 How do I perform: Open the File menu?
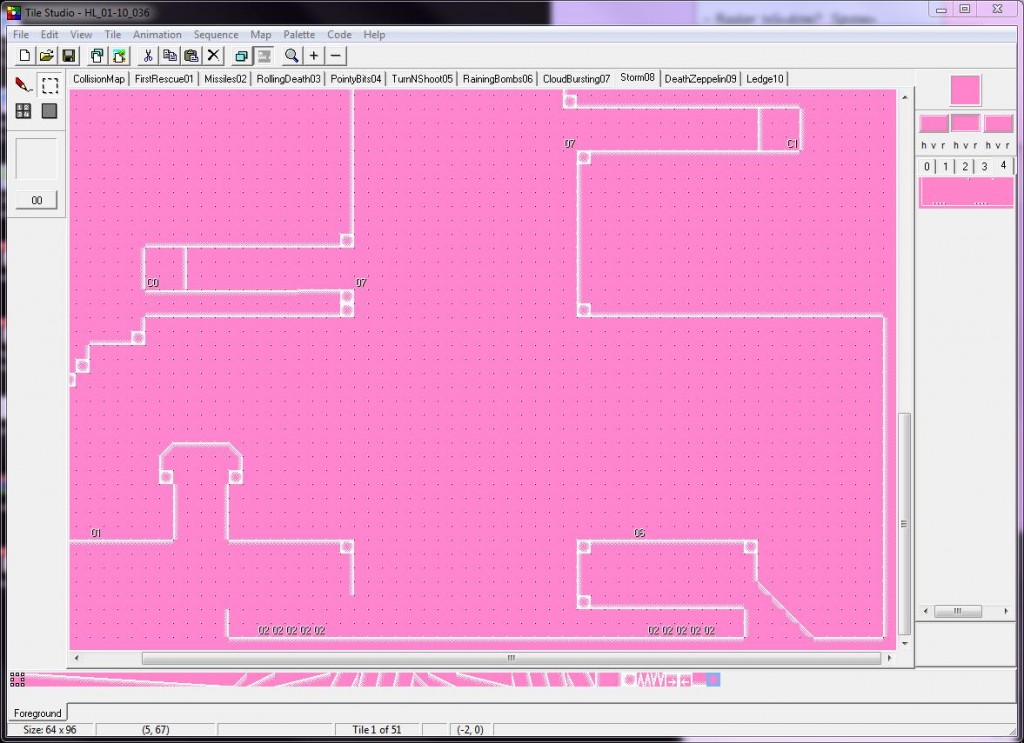pyautogui.click(x=21, y=35)
